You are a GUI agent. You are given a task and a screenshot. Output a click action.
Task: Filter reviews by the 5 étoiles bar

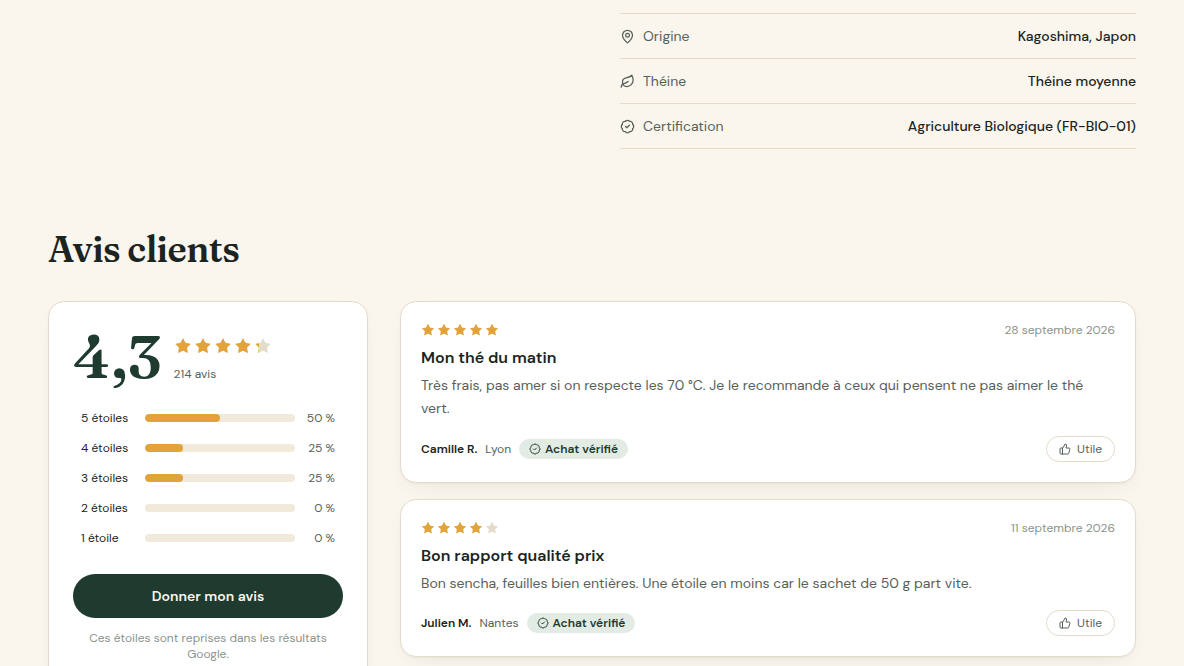tap(220, 418)
